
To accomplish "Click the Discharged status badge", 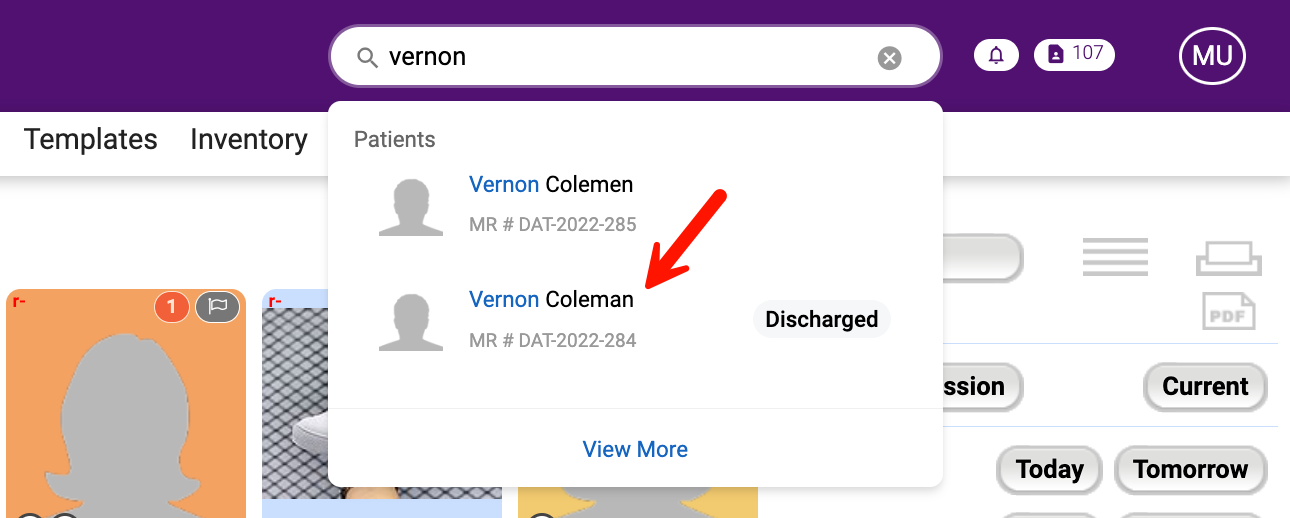I will pyautogui.click(x=821, y=320).
